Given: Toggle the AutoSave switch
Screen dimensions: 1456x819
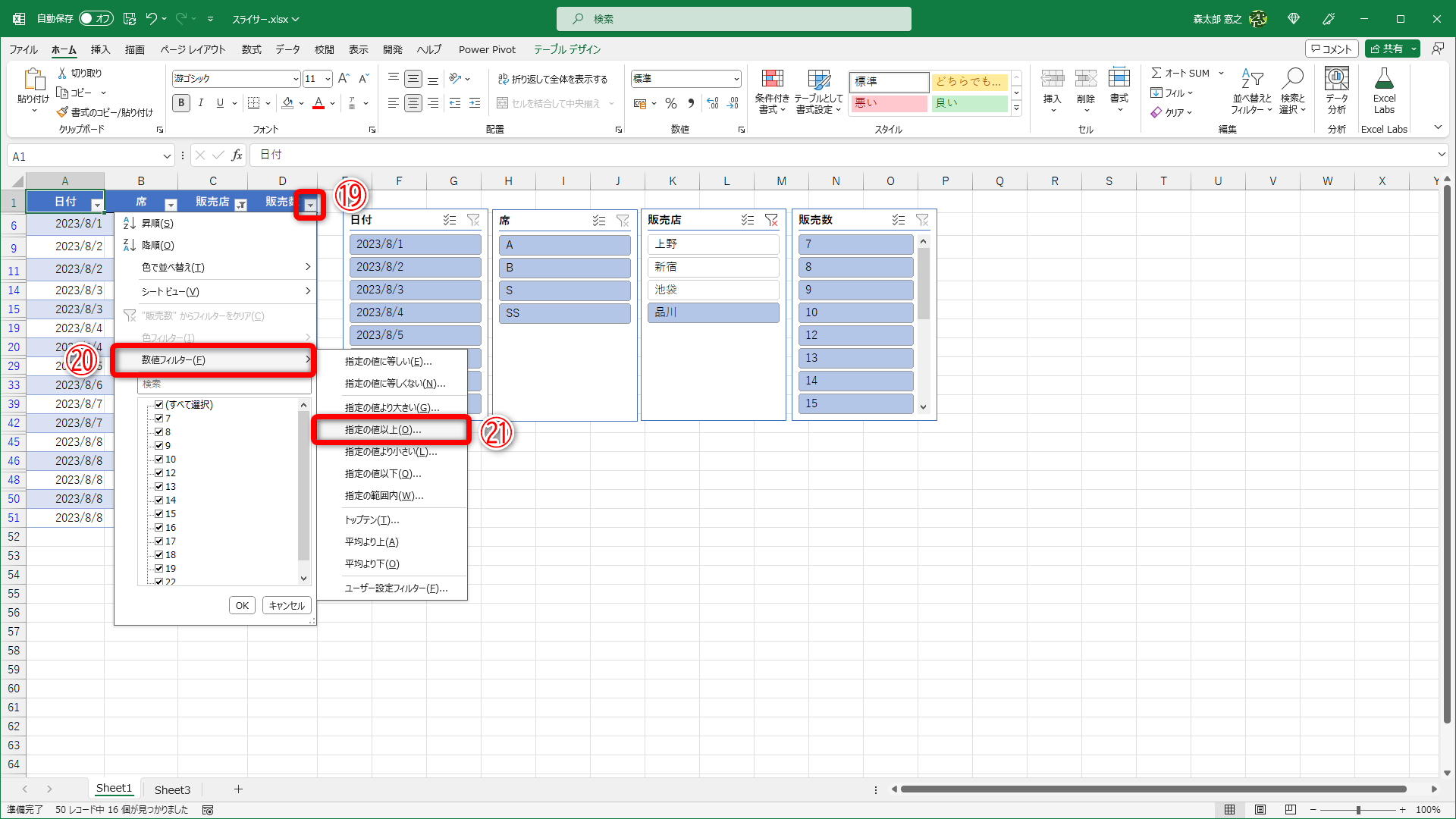Looking at the screenshot, I should tap(96, 18).
